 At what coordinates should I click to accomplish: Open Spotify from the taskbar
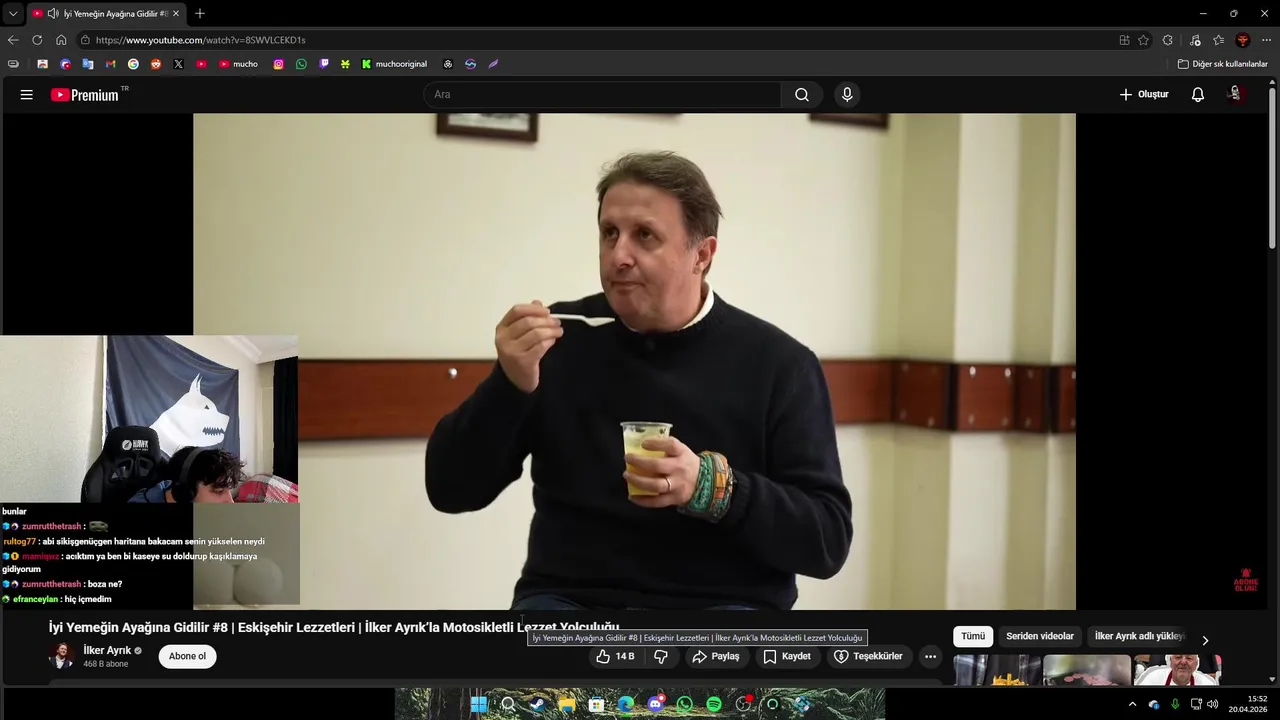pos(714,704)
